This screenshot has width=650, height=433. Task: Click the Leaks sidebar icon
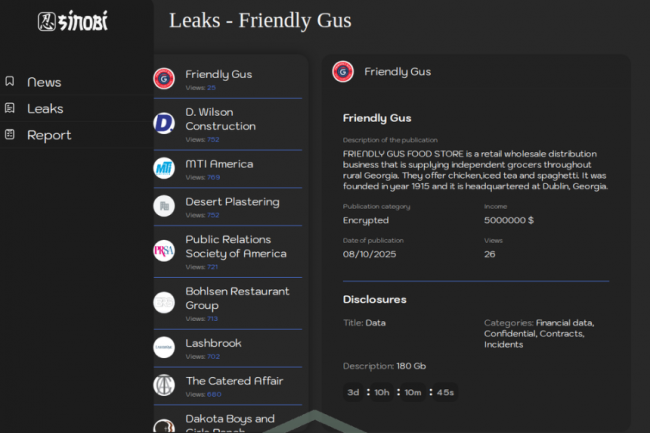coord(10,108)
